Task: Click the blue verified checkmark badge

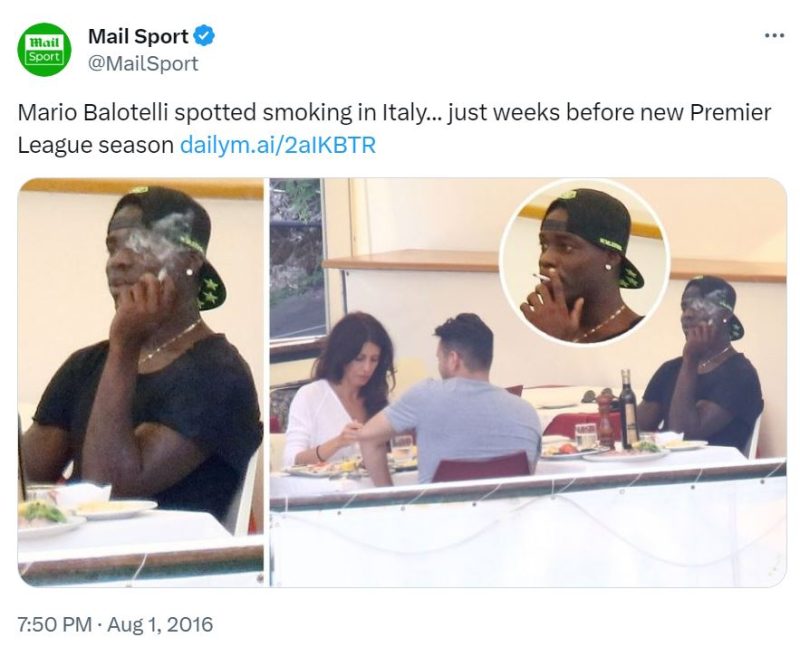Action: (205, 36)
